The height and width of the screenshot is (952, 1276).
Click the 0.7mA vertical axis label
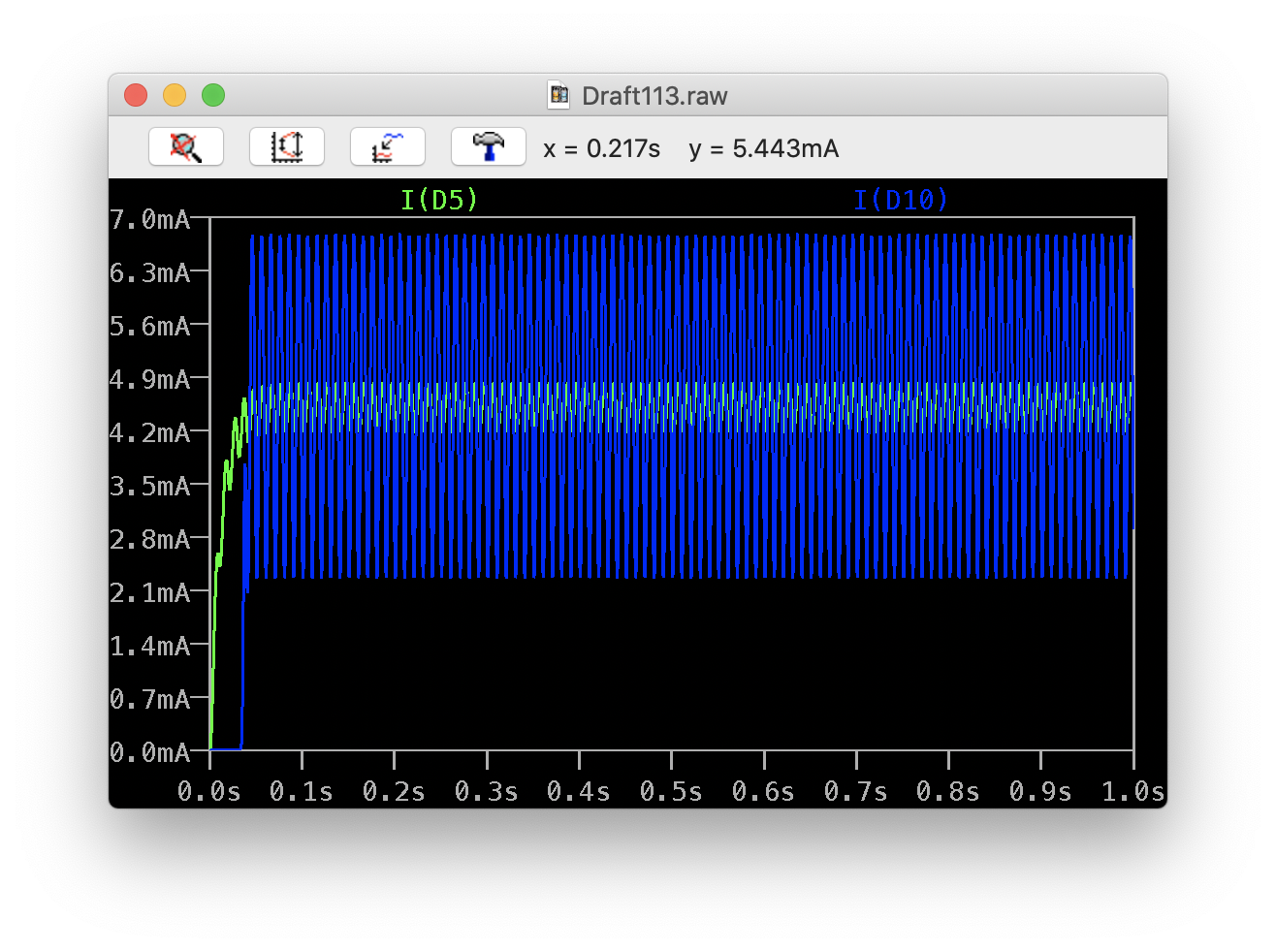[x=150, y=700]
